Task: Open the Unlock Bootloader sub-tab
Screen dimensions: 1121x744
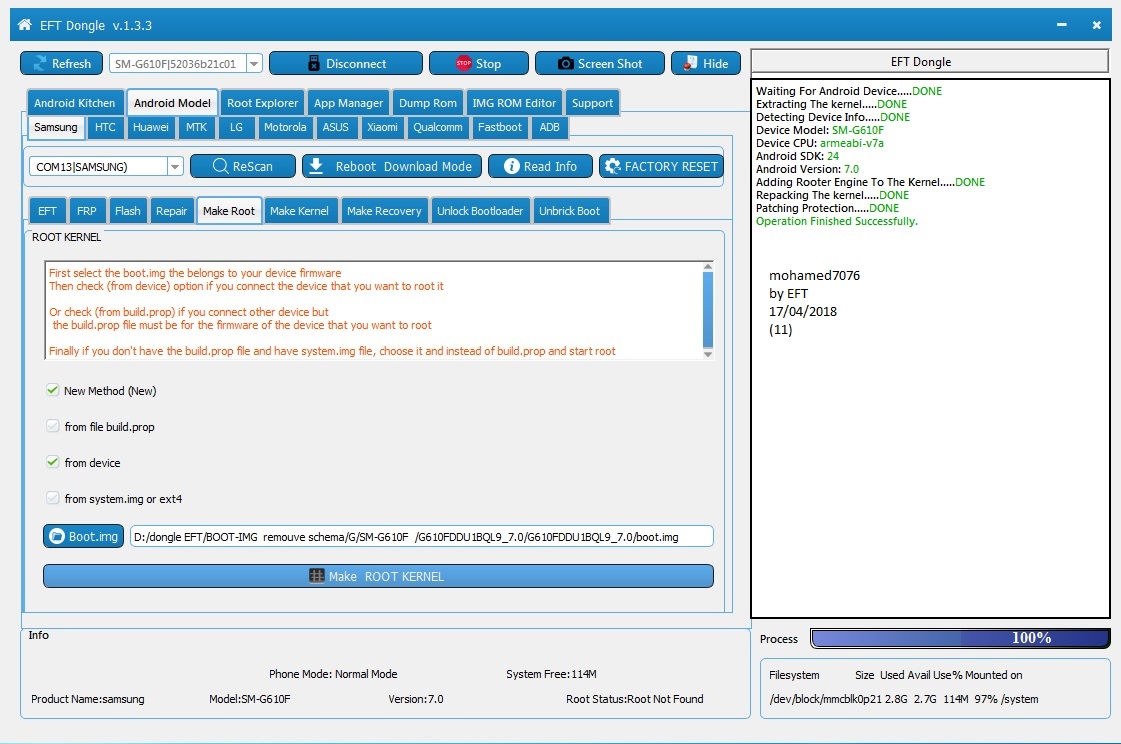Action: (x=480, y=211)
